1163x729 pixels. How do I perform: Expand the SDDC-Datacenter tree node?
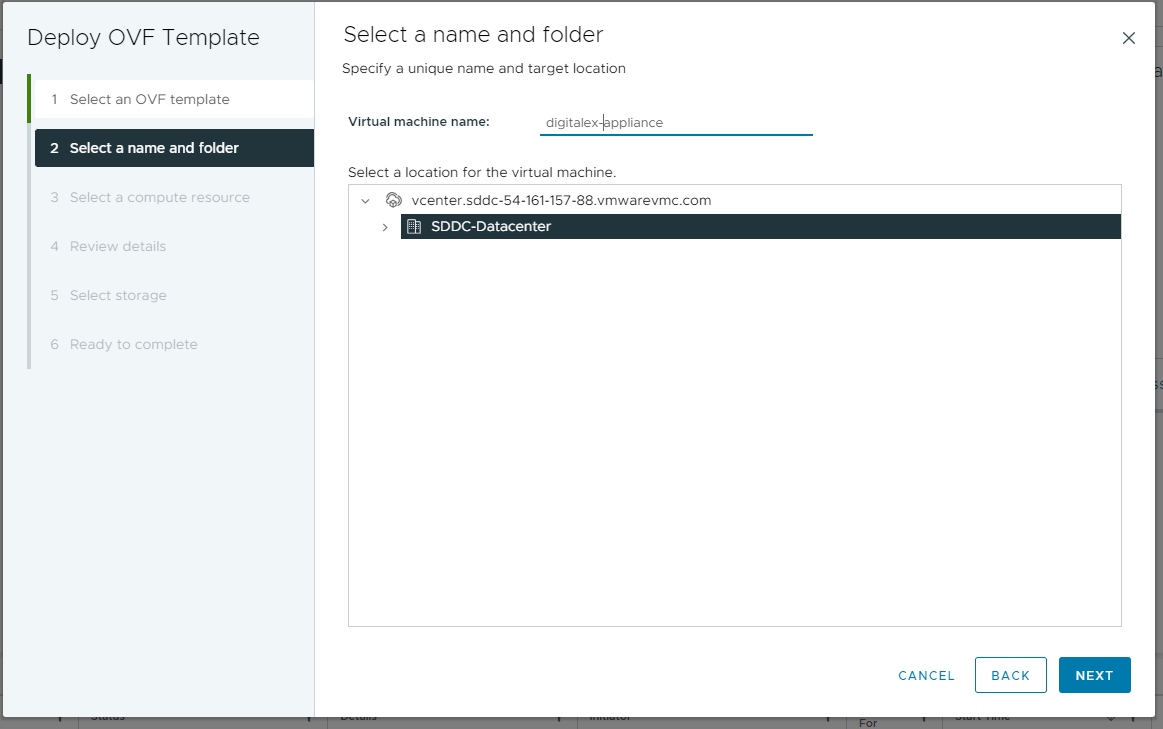pos(385,227)
